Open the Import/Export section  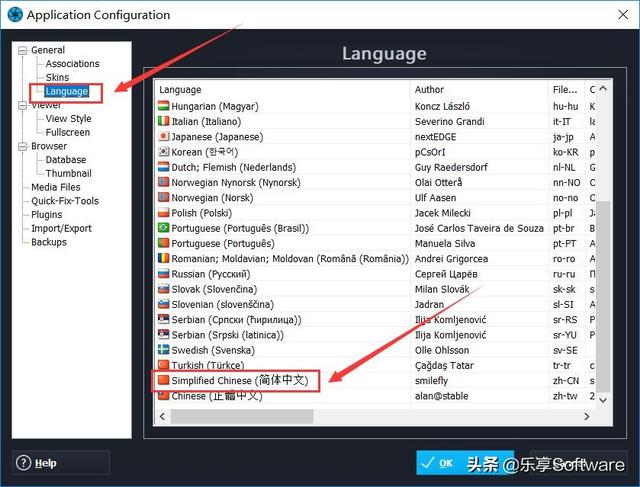point(61,228)
